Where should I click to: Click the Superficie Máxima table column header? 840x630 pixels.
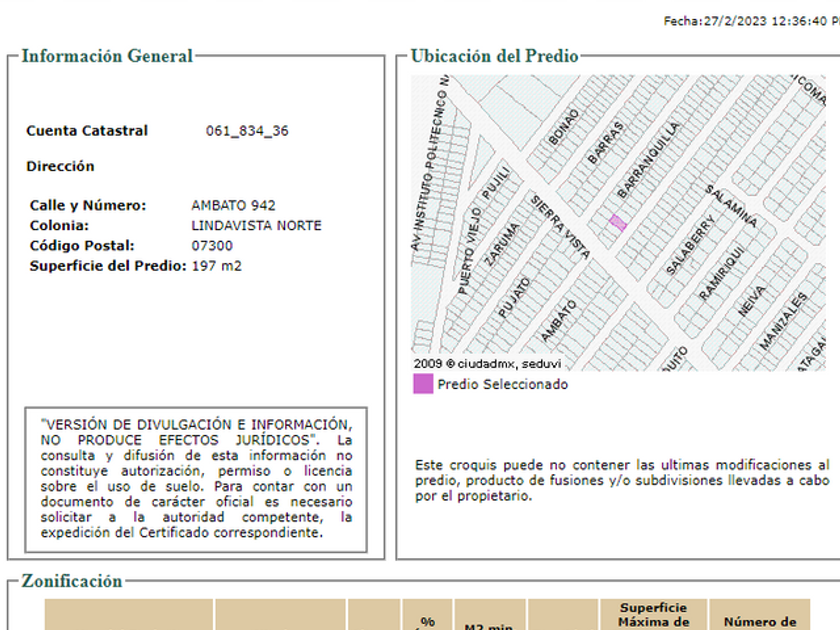(x=654, y=615)
